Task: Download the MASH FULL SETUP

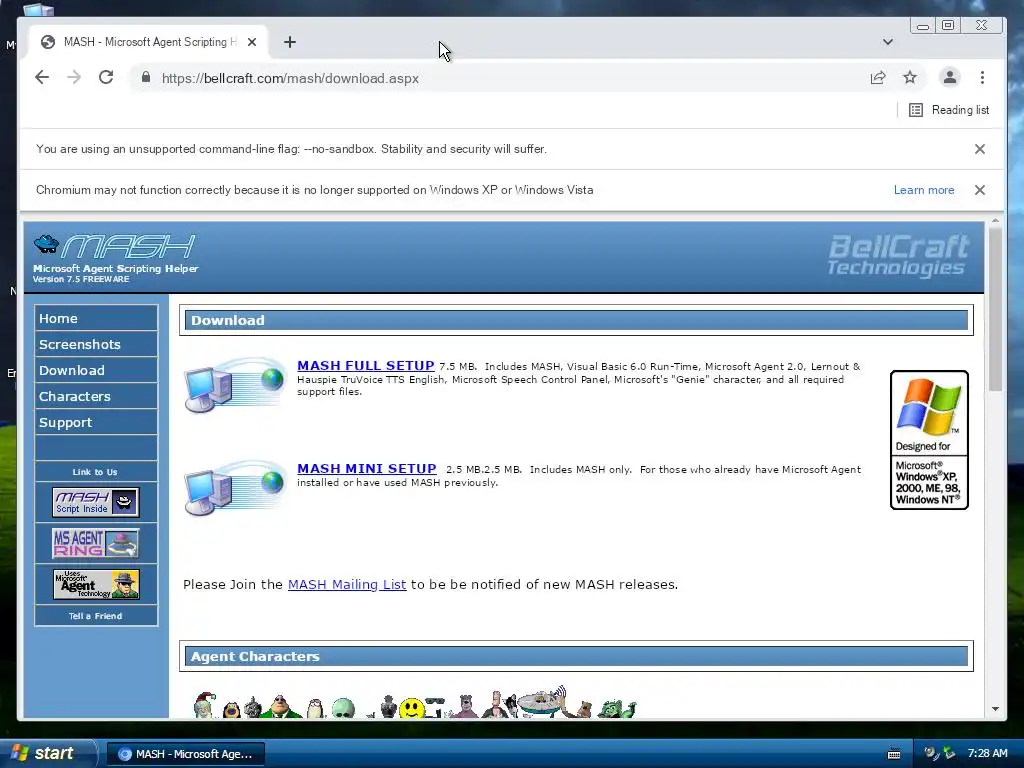Action: (x=366, y=366)
